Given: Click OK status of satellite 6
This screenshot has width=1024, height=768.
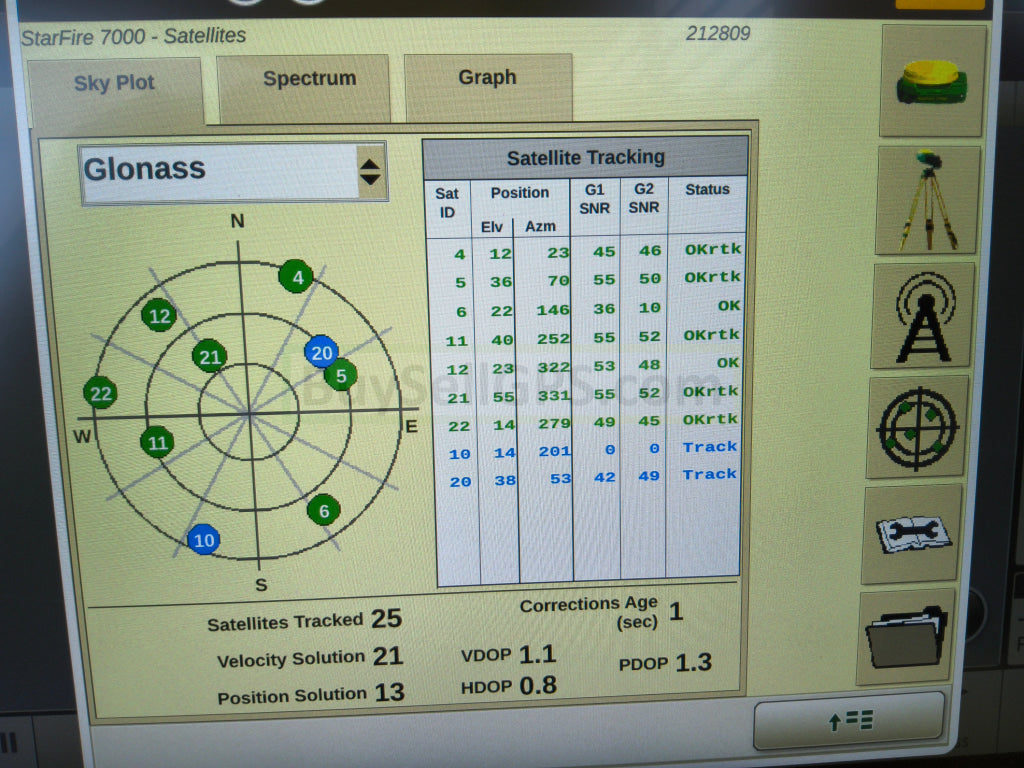Looking at the screenshot, I should [729, 305].
